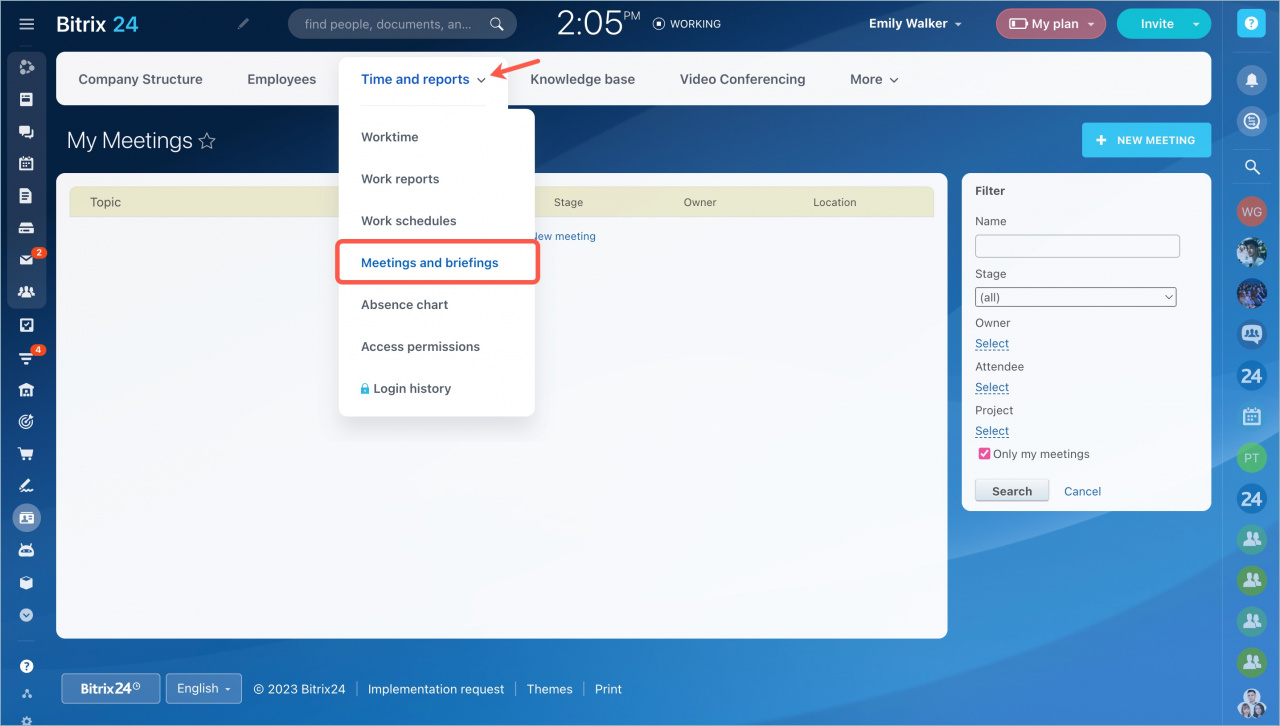
Task: Click Themes footer link
Action: [550, 689]
